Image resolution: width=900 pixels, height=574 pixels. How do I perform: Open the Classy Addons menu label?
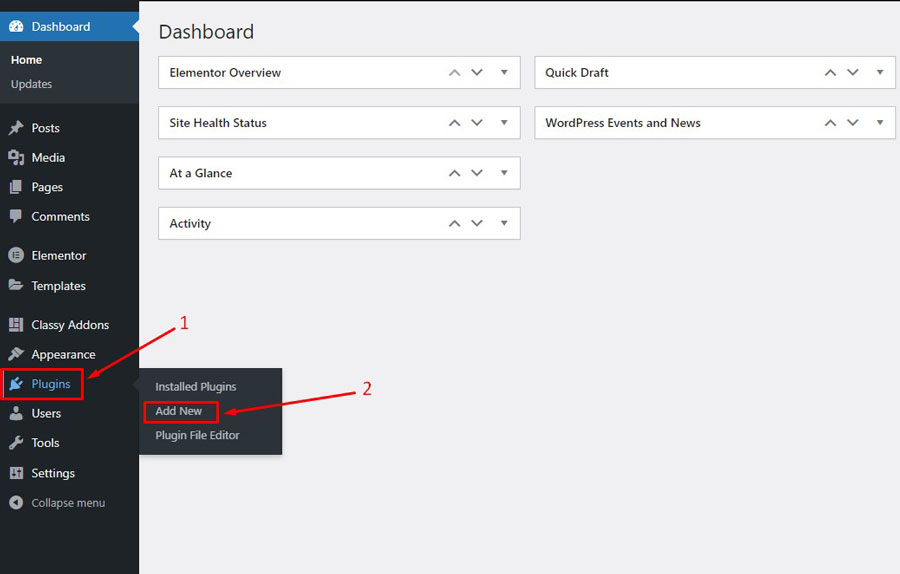[70, 325]
